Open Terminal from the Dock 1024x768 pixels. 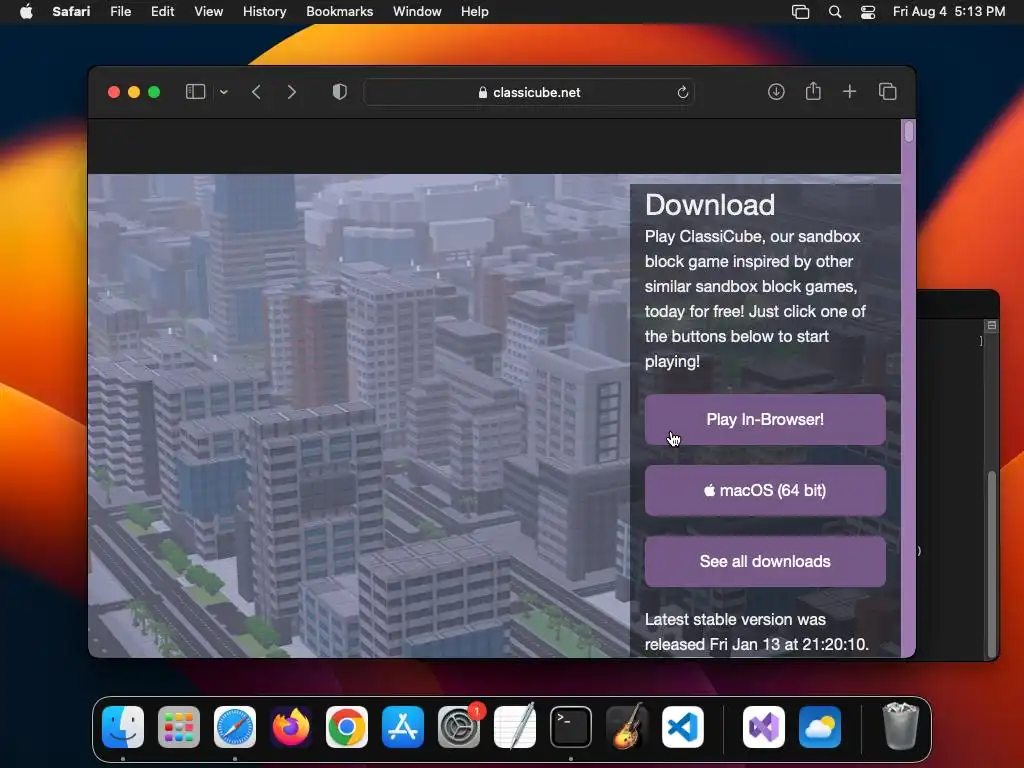[571, 727]
